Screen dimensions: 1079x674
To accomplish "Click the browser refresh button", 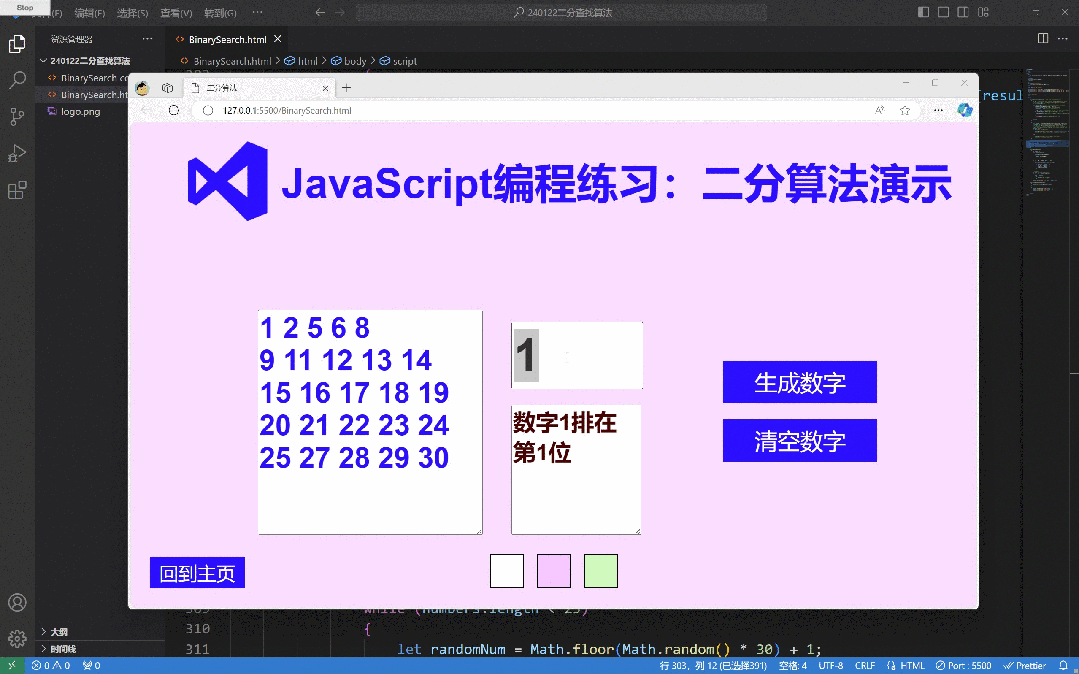I will tap(174, 110).
